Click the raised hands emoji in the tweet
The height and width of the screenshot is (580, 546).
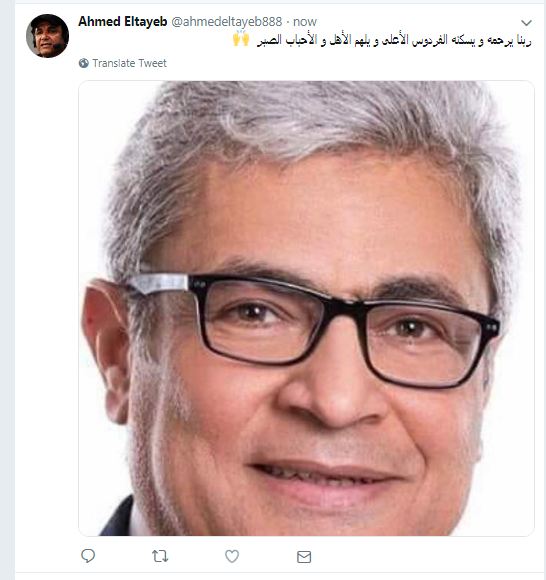click(x=241, y=39)
